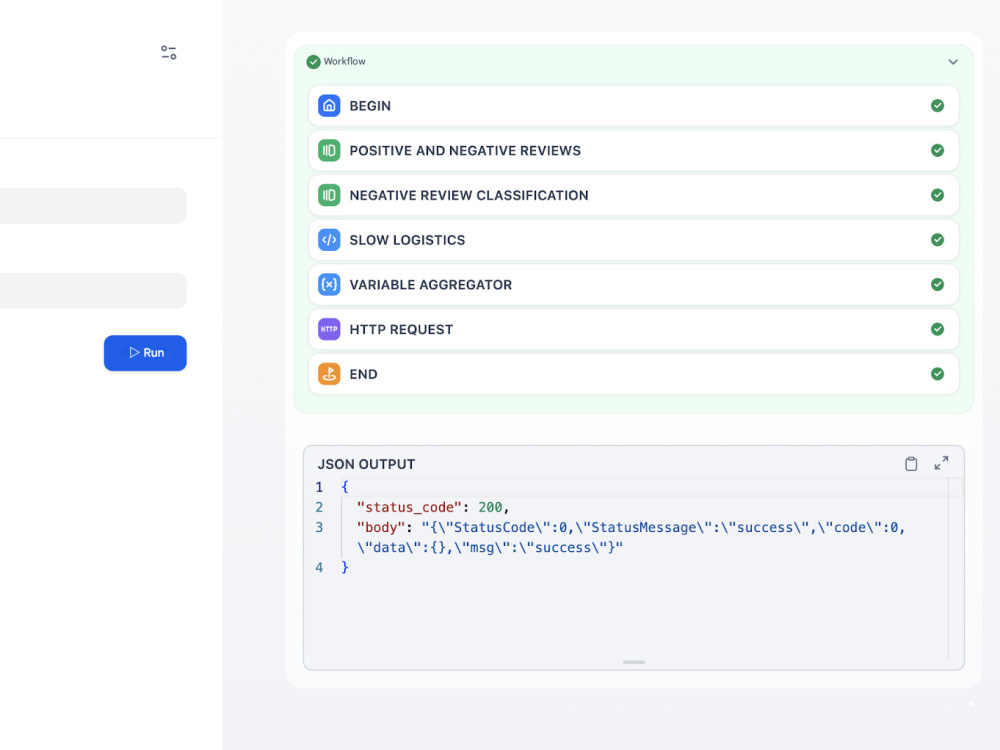Select the second gray input field
The width and height of the screenshot is (1000, 750).
(93, 291)
